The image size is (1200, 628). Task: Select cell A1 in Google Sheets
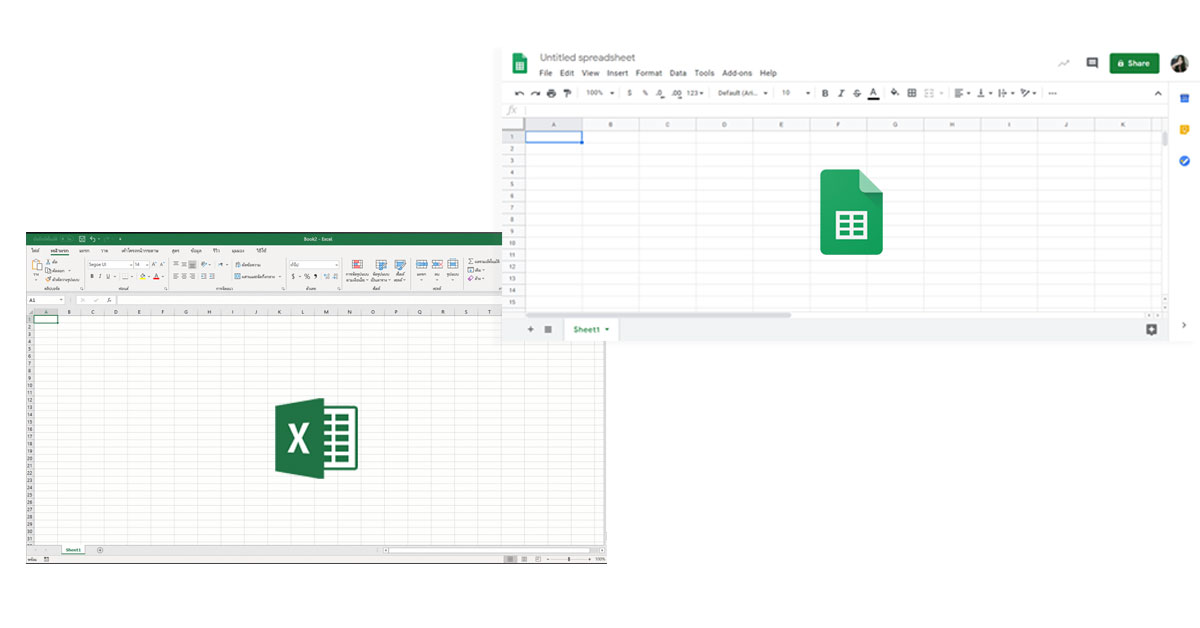tap(554, 137)
